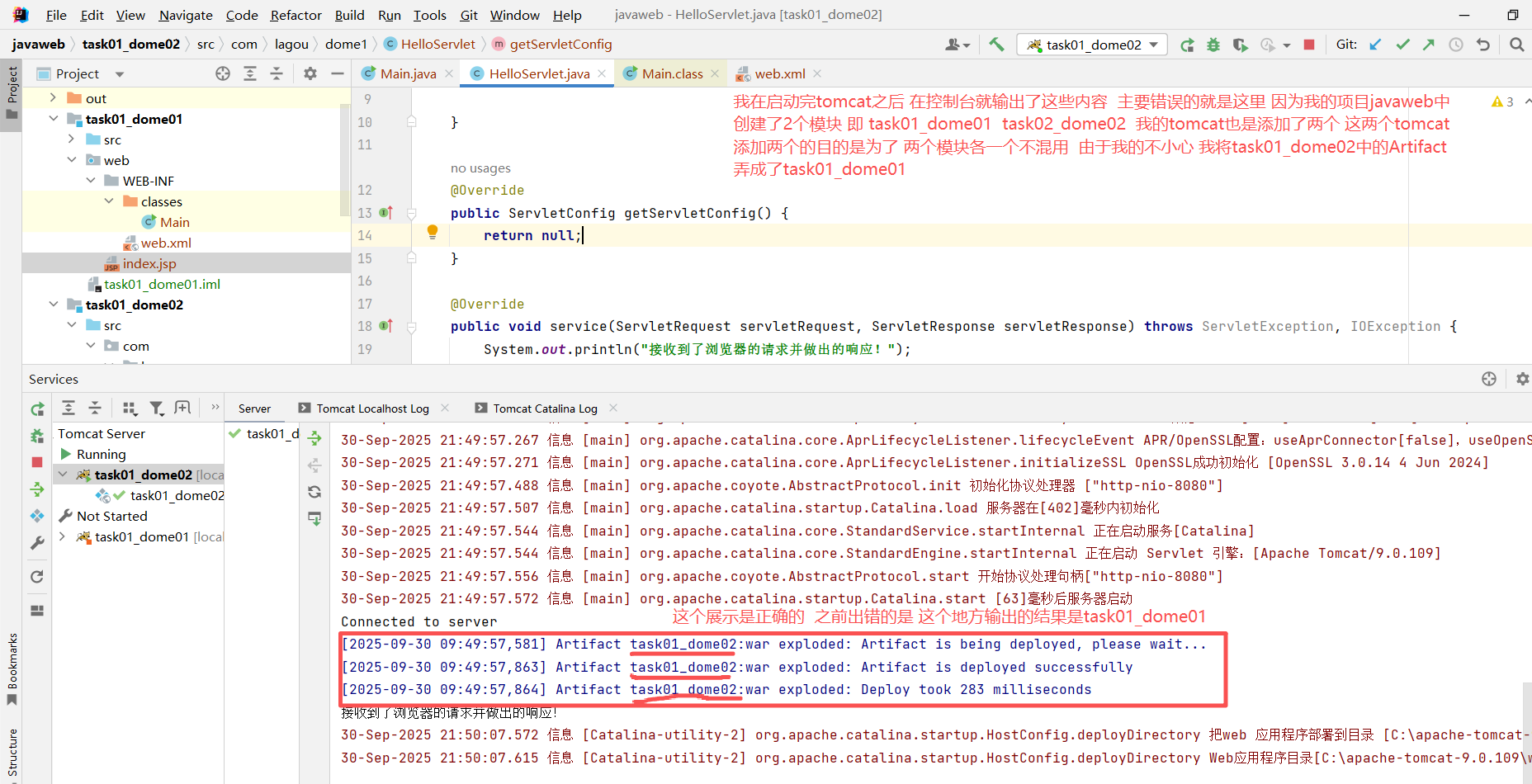Open the task01_dome02 run configuration dropdown
This screenshot has height=784, width=1532.
1092,45
